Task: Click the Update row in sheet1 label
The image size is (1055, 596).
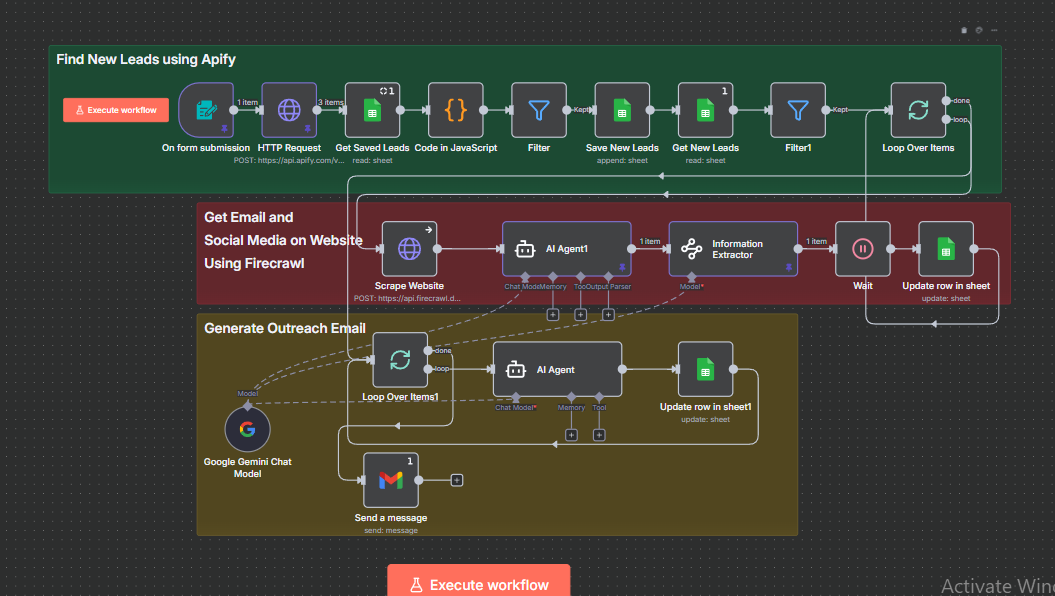Action: tap(705, 407)
